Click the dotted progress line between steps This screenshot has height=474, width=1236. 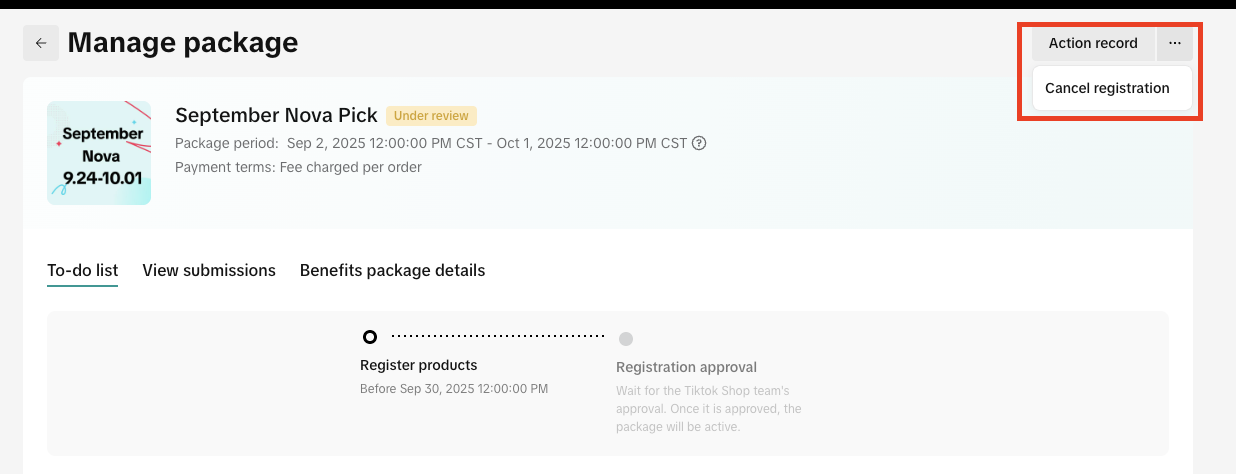coord(498,337)
